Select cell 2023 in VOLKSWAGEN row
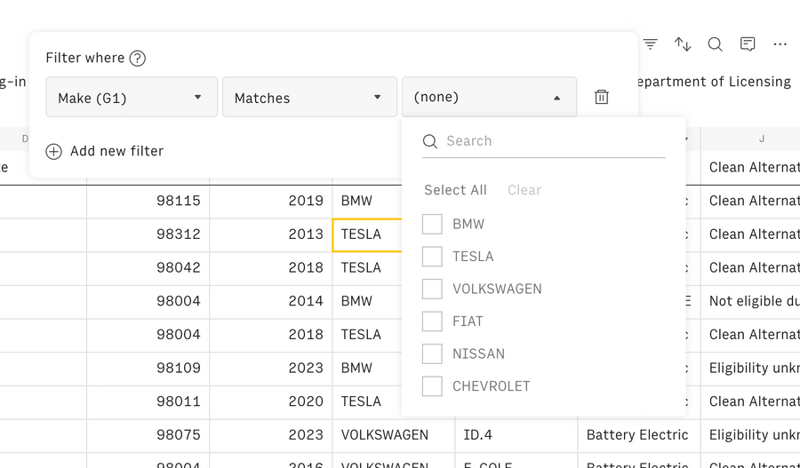800x468 pixels. coord(271,435)
